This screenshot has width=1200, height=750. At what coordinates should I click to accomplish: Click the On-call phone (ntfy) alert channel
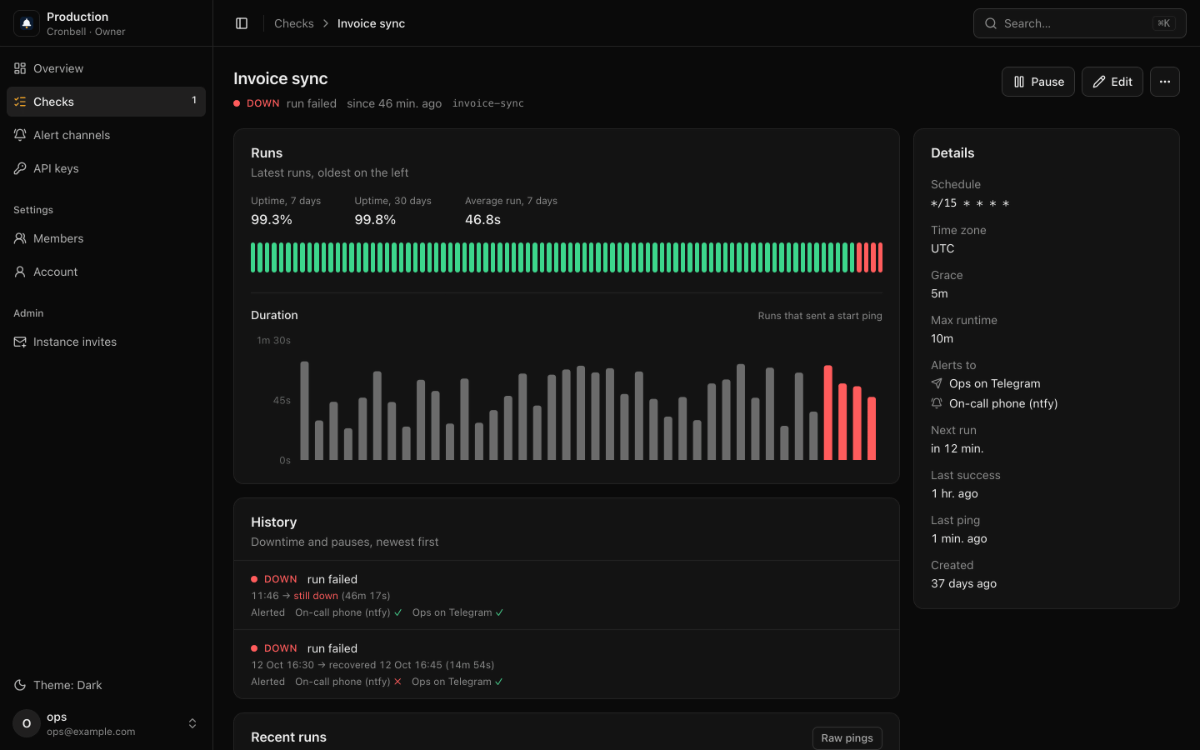[x=1003, y=403]
